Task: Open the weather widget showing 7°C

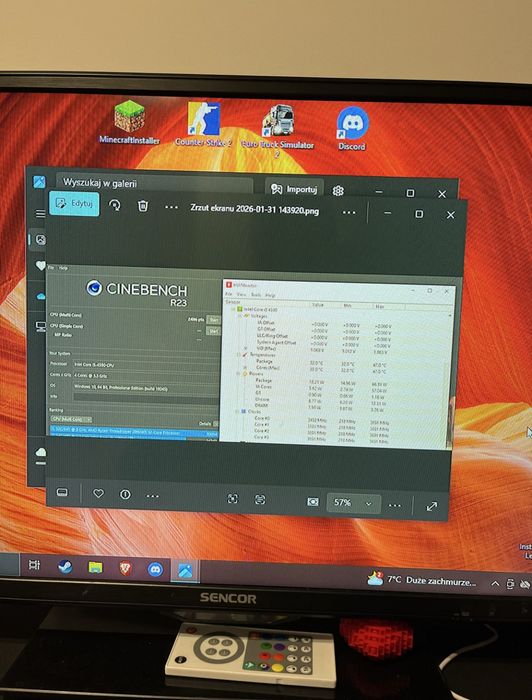Action: click(x=421, y=580)
